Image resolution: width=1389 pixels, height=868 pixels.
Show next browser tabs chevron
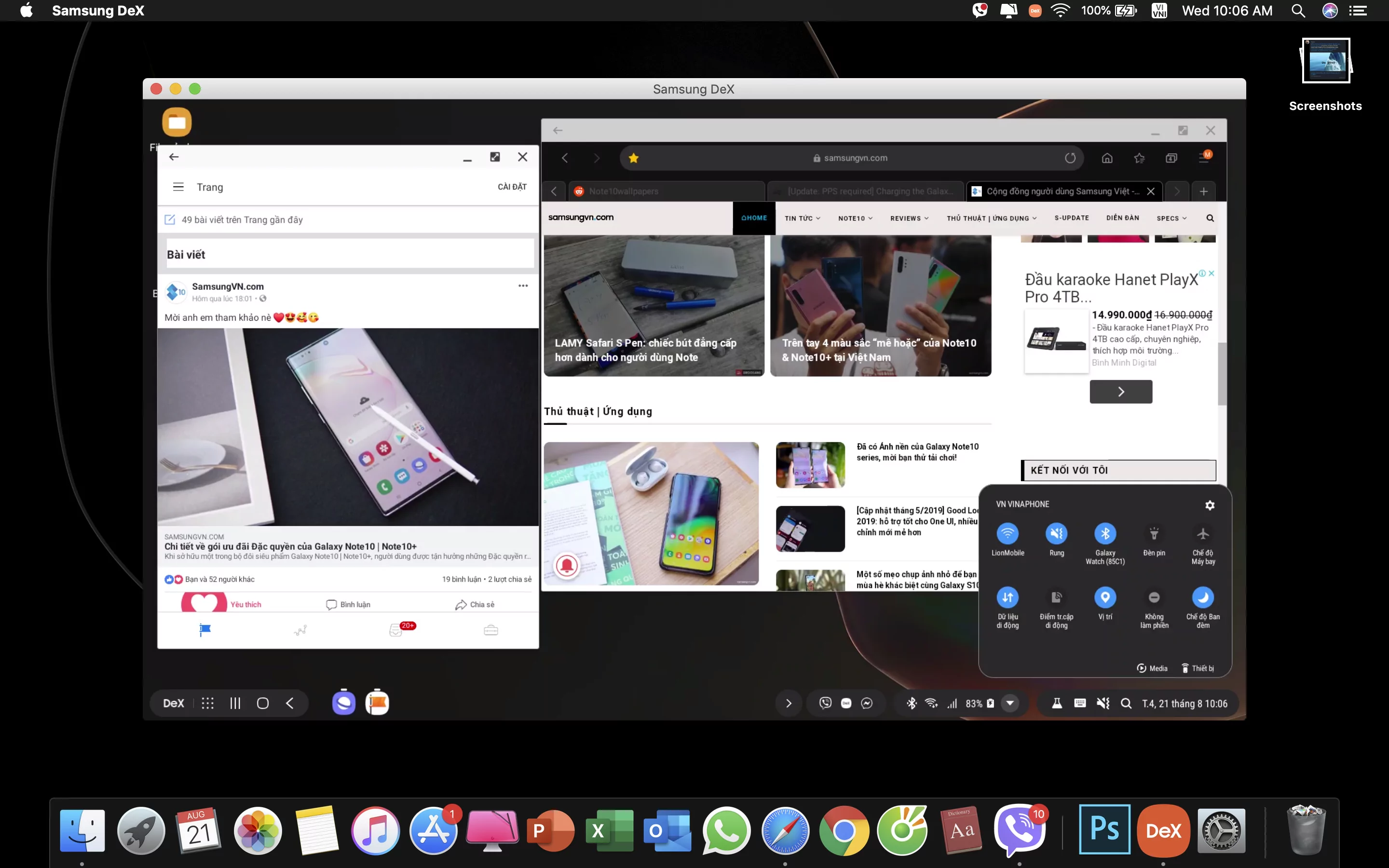pos(1177,191)
